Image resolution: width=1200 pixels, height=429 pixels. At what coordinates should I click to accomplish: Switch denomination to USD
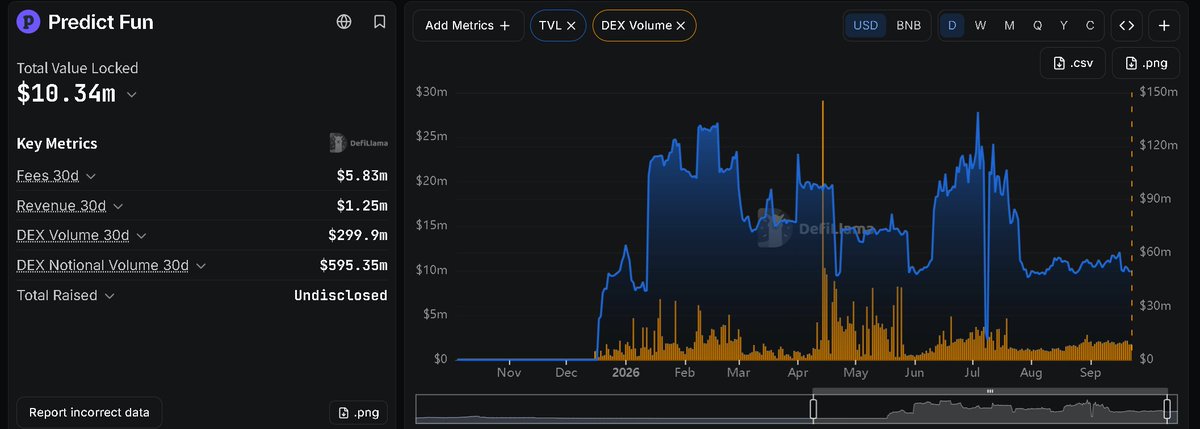(x=866, y=25)
